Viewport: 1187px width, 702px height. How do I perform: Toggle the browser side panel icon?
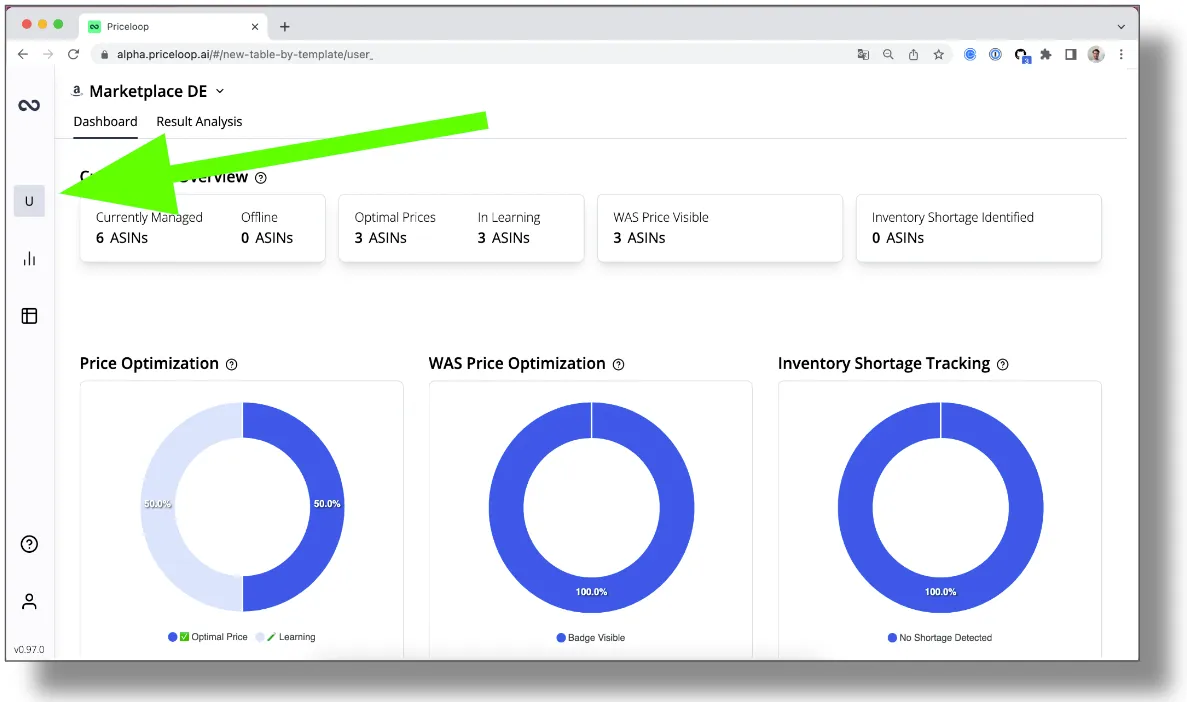point(1070,55)
